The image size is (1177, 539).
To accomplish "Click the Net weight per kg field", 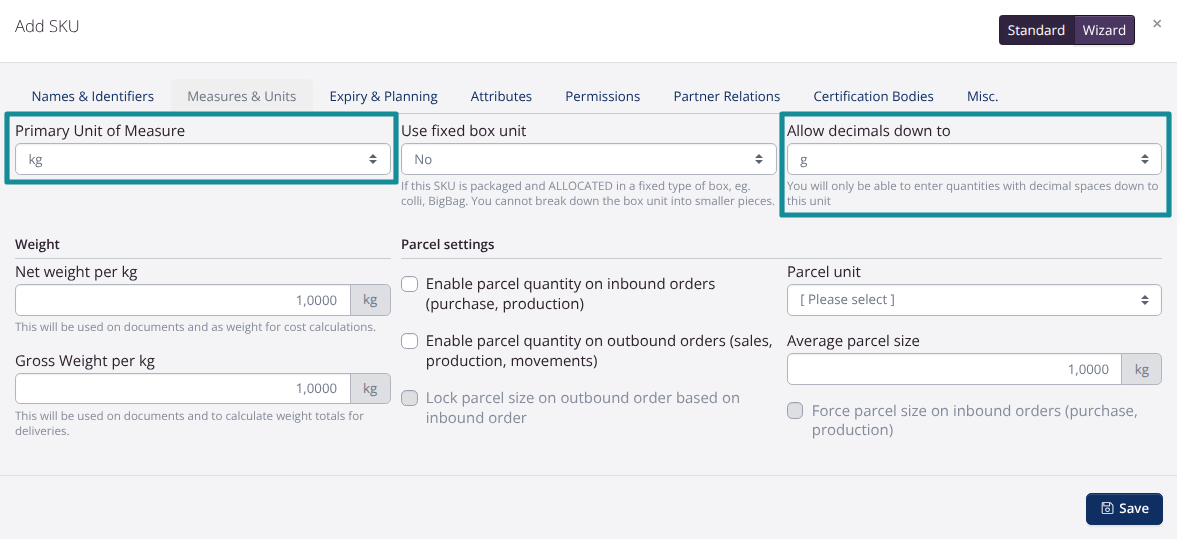I will 183,300.
